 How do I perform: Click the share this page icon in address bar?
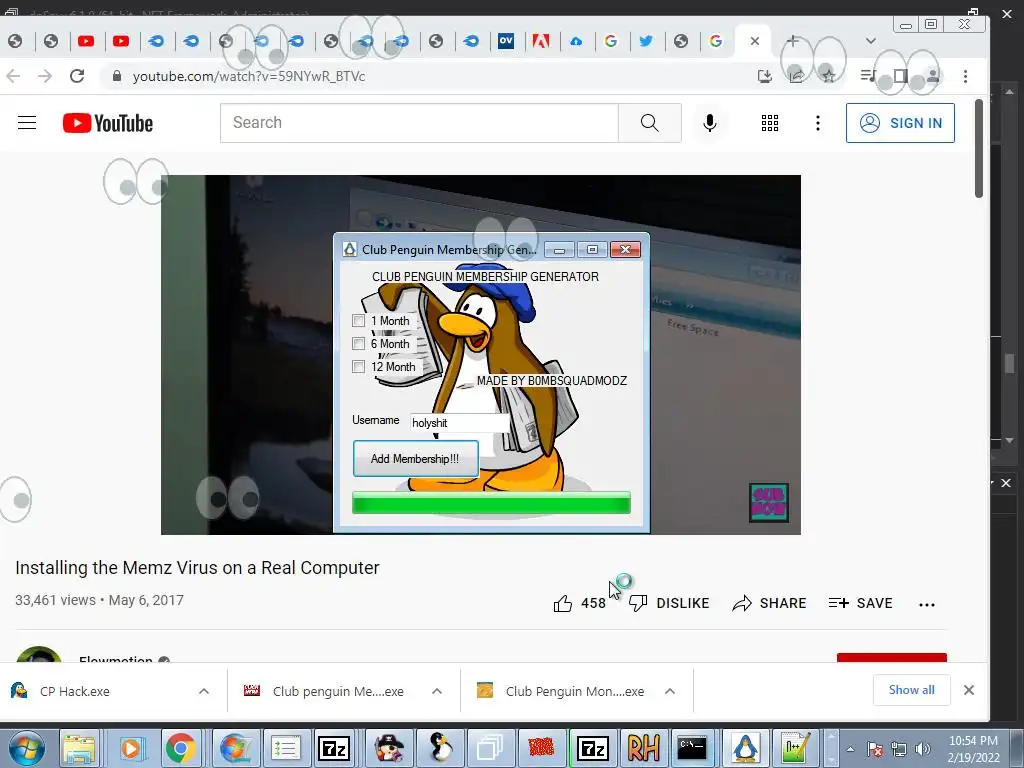(797, 76)
